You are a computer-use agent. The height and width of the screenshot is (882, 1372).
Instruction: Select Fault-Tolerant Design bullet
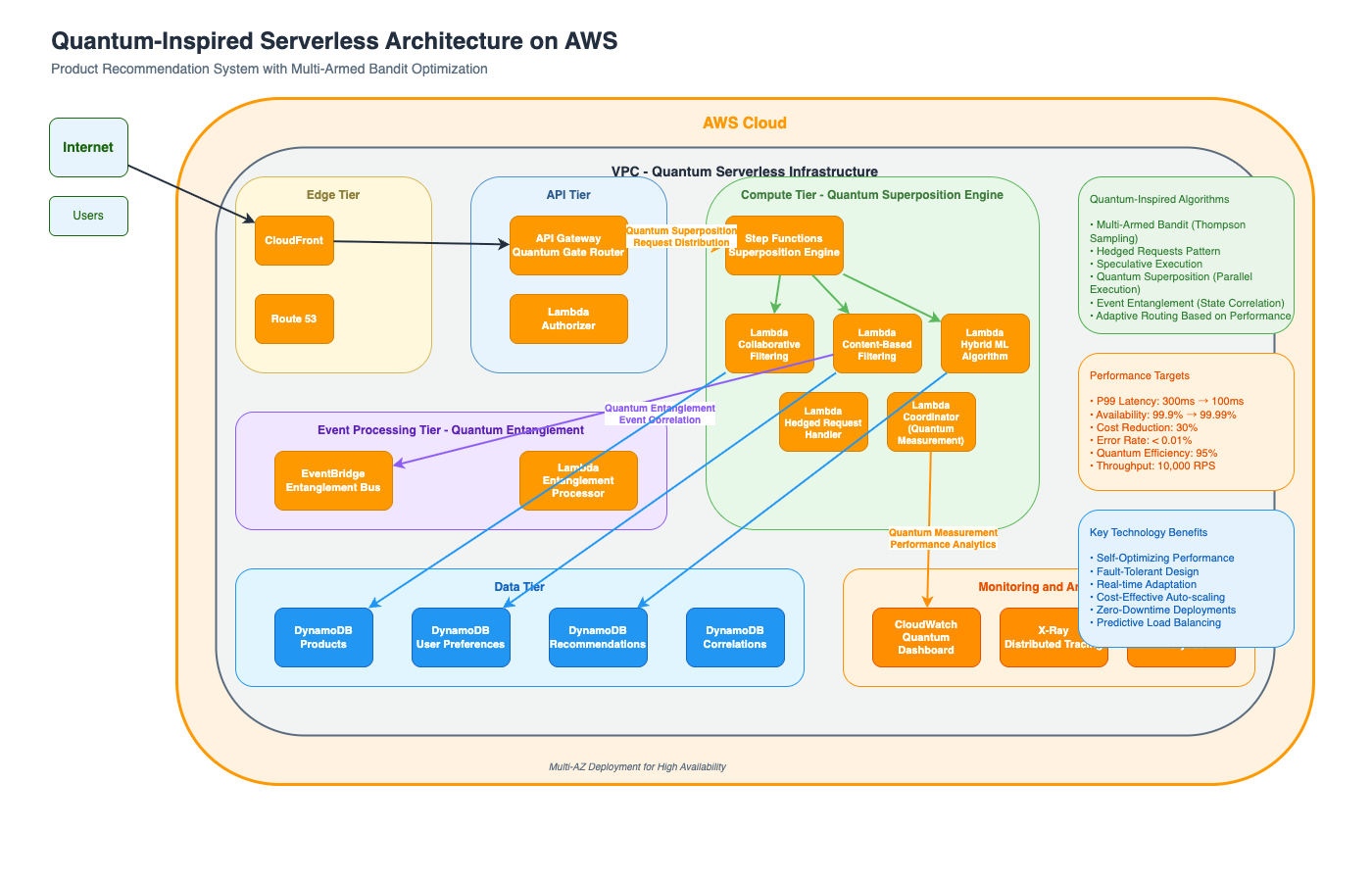pyautogui.click(x=1145, y=571)
